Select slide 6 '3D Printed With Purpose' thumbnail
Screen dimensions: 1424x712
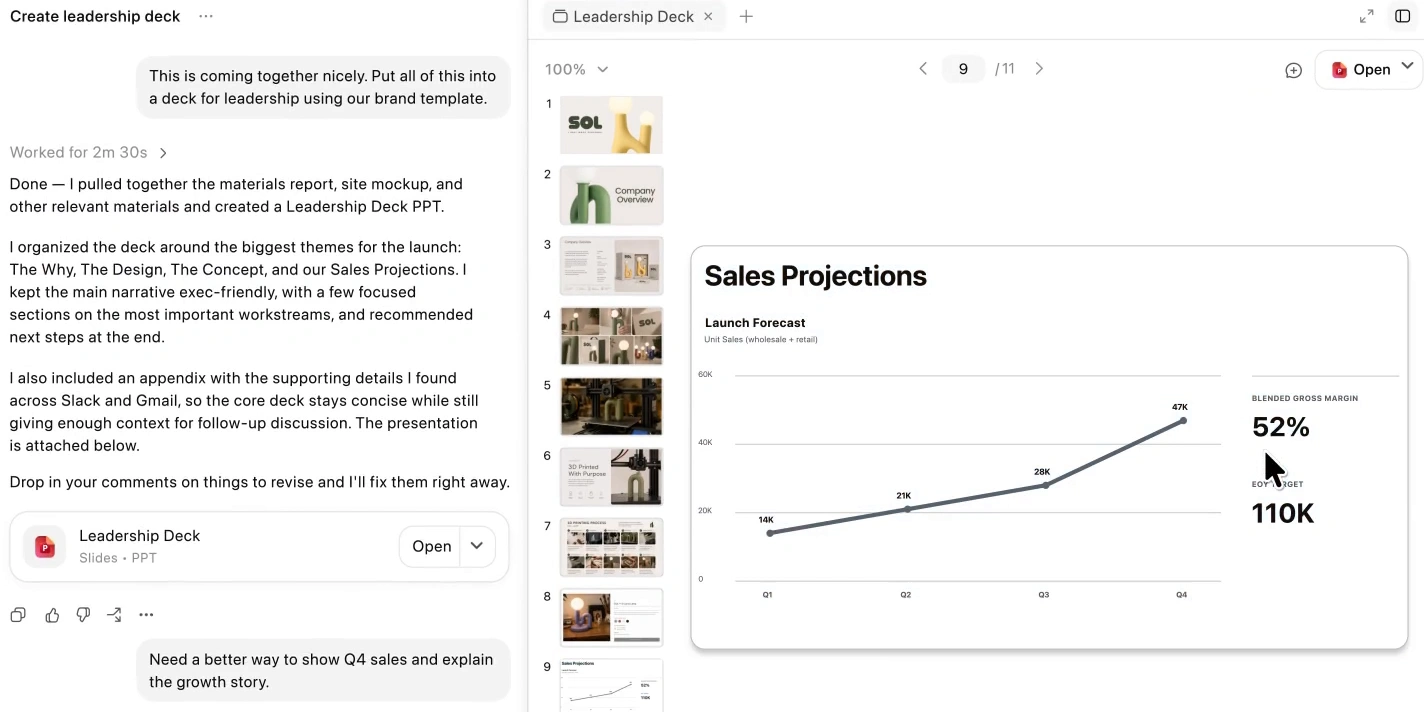tap(611, 477)
